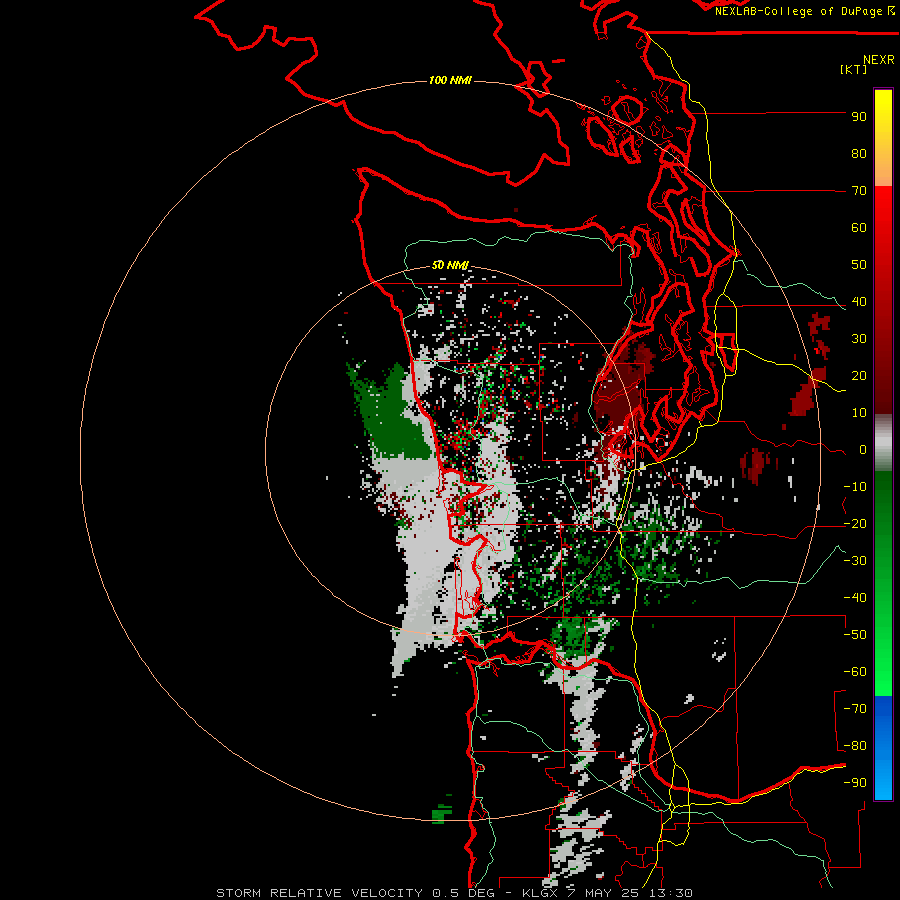The image size is (900, 900).
Task: Click the "-20" value on velocity scale
Action: click(855, 524)
